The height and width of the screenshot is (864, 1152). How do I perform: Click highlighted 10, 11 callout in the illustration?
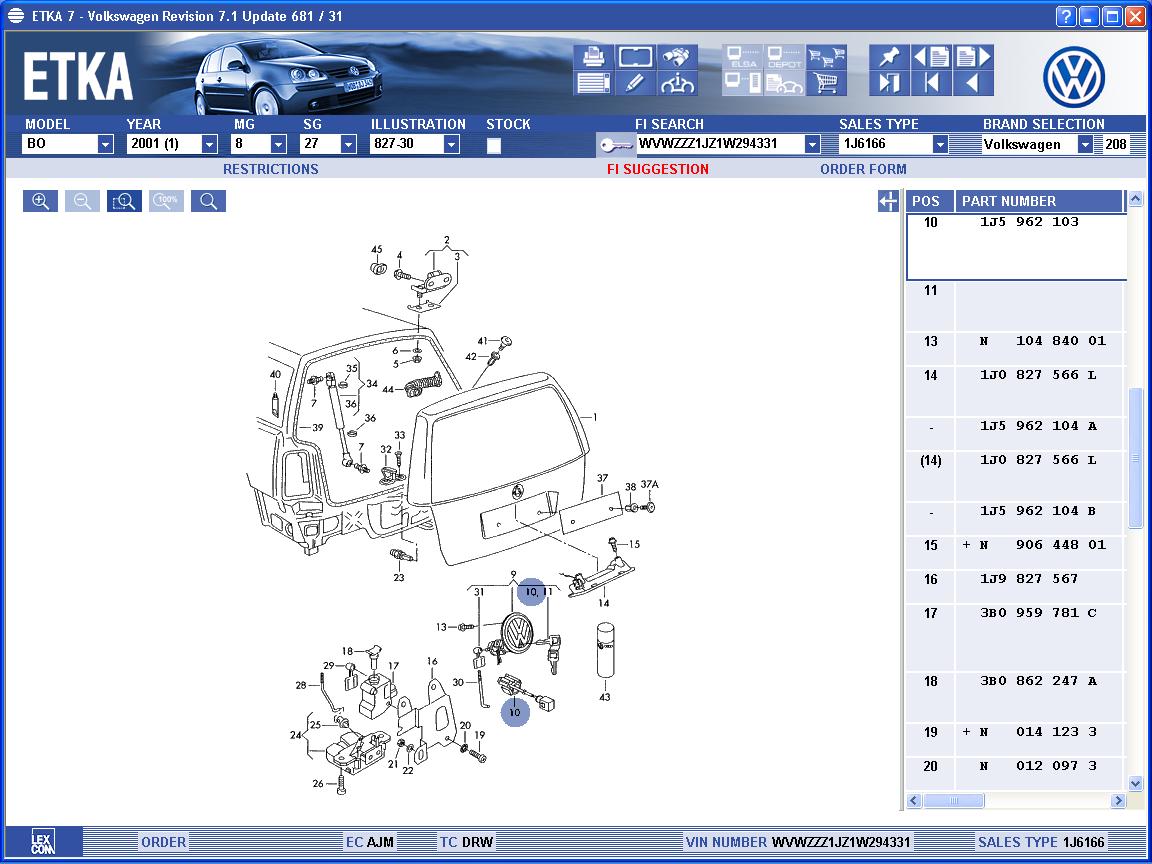(x=533, y=591)
